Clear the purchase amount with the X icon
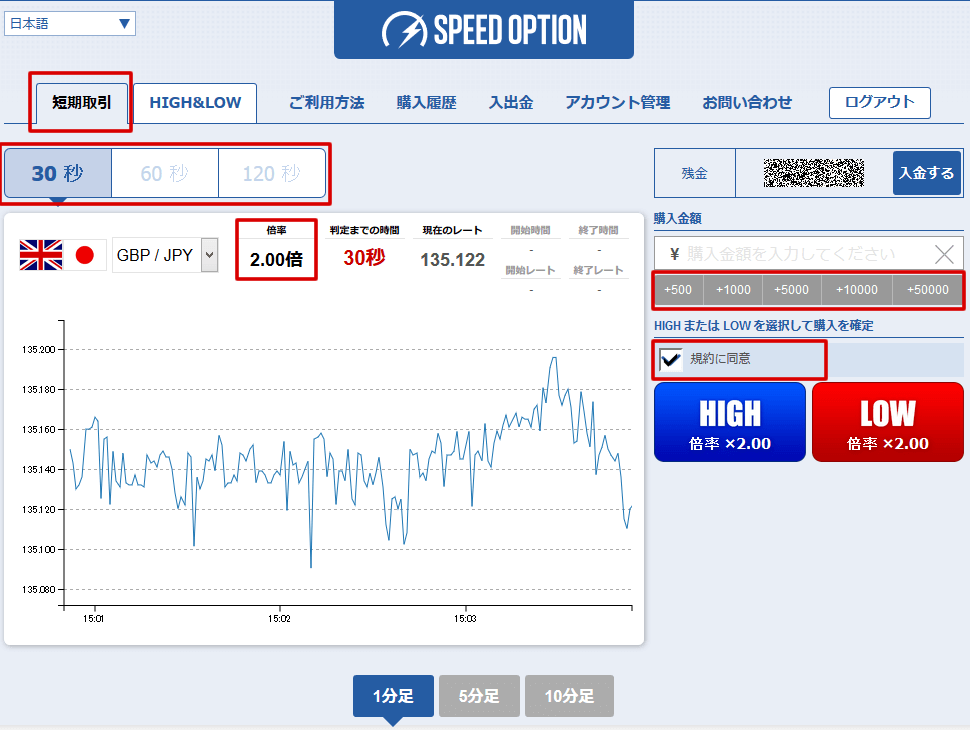The image size is (970, 730). (x=944, y=254)
